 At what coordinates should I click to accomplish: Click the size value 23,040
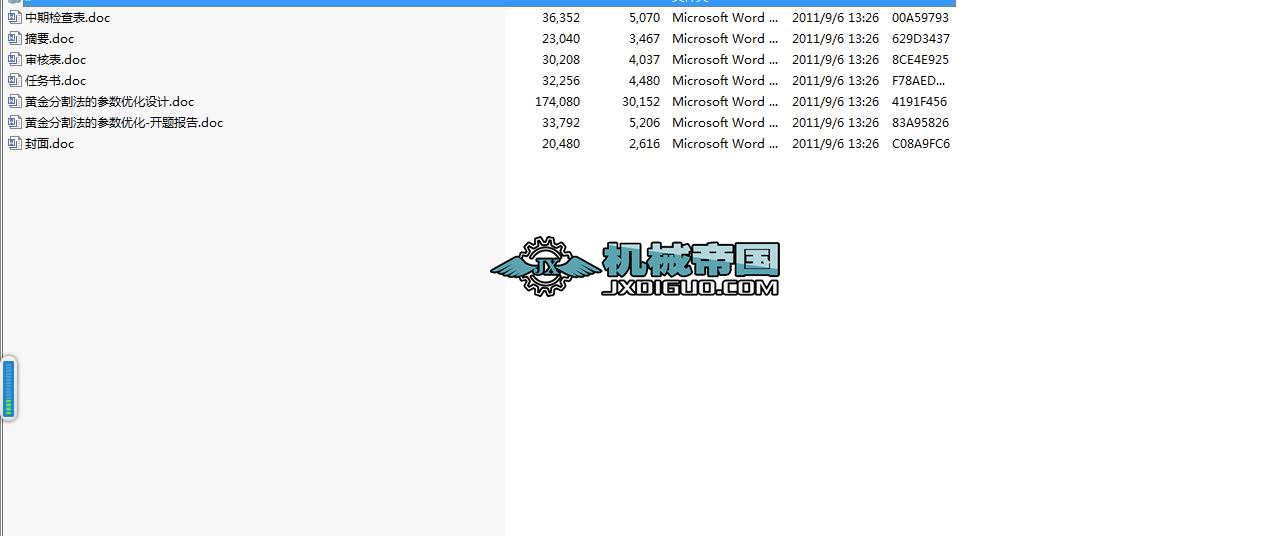pos(561,39)
